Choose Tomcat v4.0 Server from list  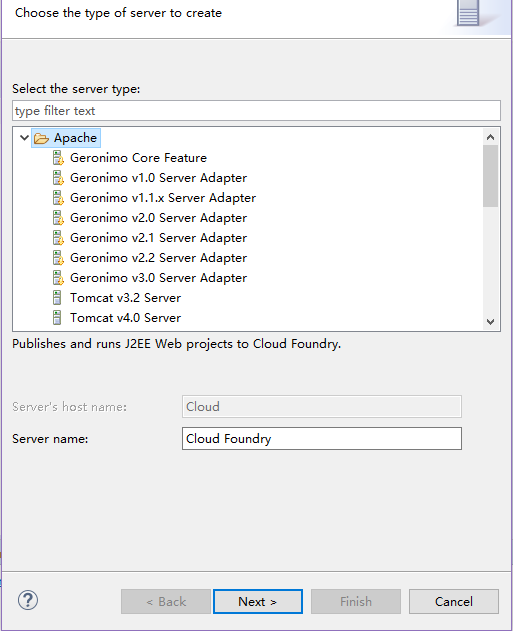126,318
